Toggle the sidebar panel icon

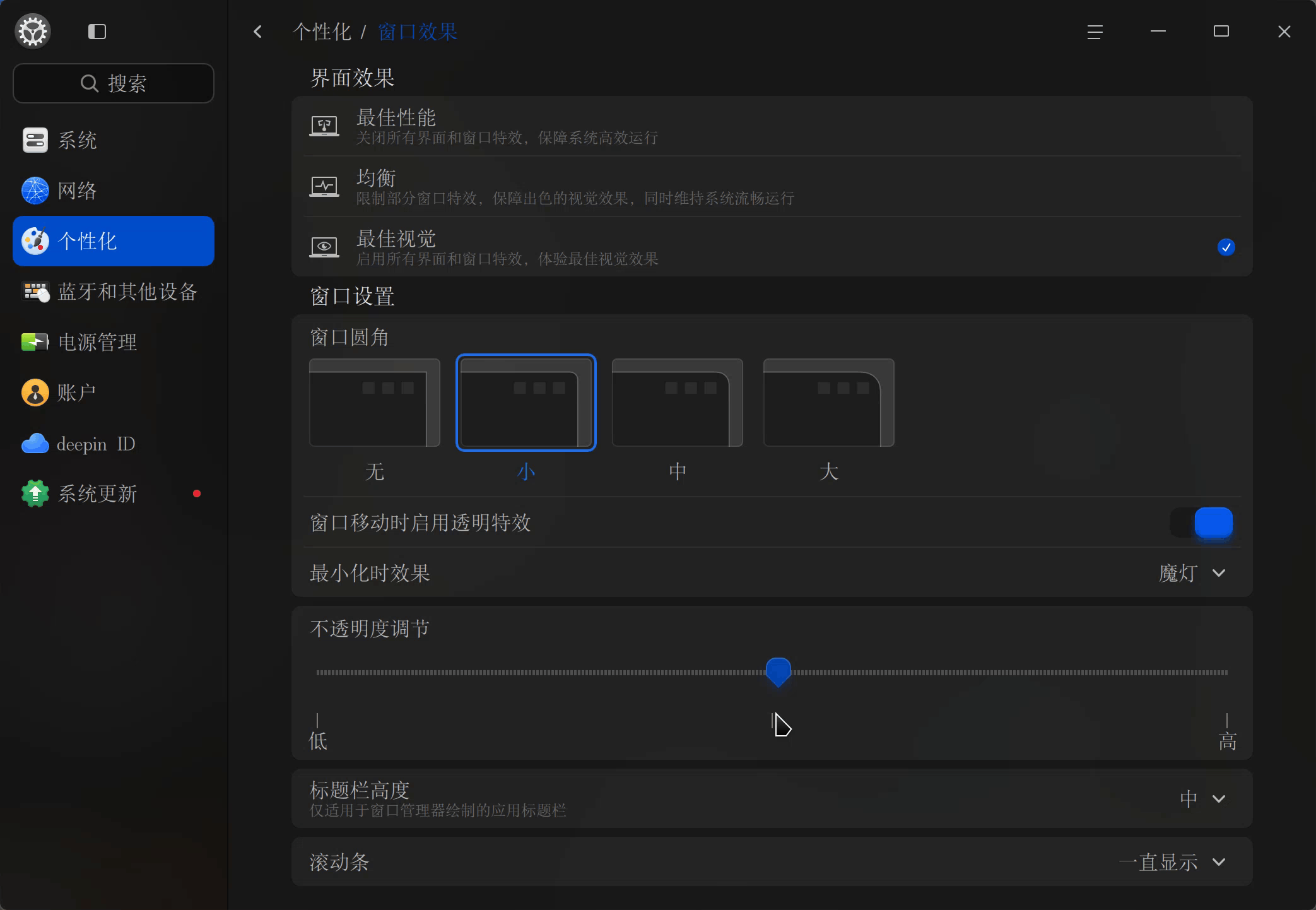97,32
